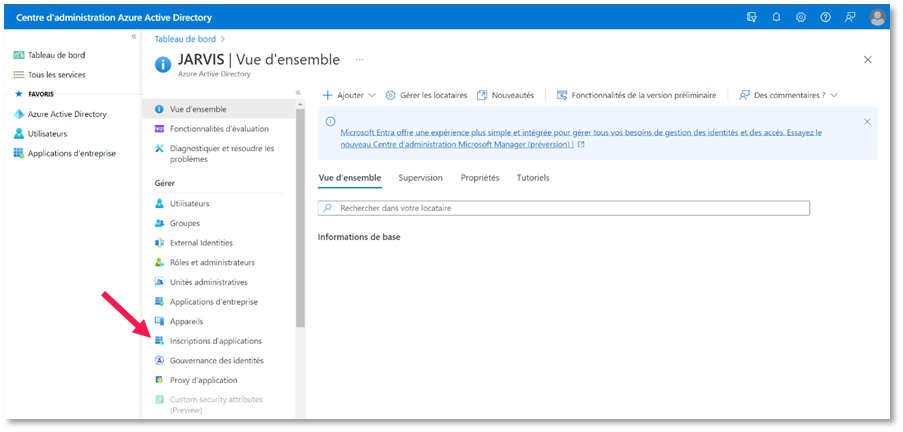Click the breadcrumb chevron after Tableau de bord

coord(223,39)
